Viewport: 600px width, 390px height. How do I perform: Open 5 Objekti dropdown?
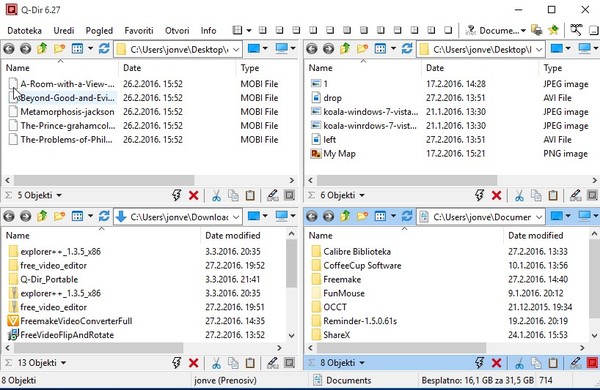pos(40,195)
